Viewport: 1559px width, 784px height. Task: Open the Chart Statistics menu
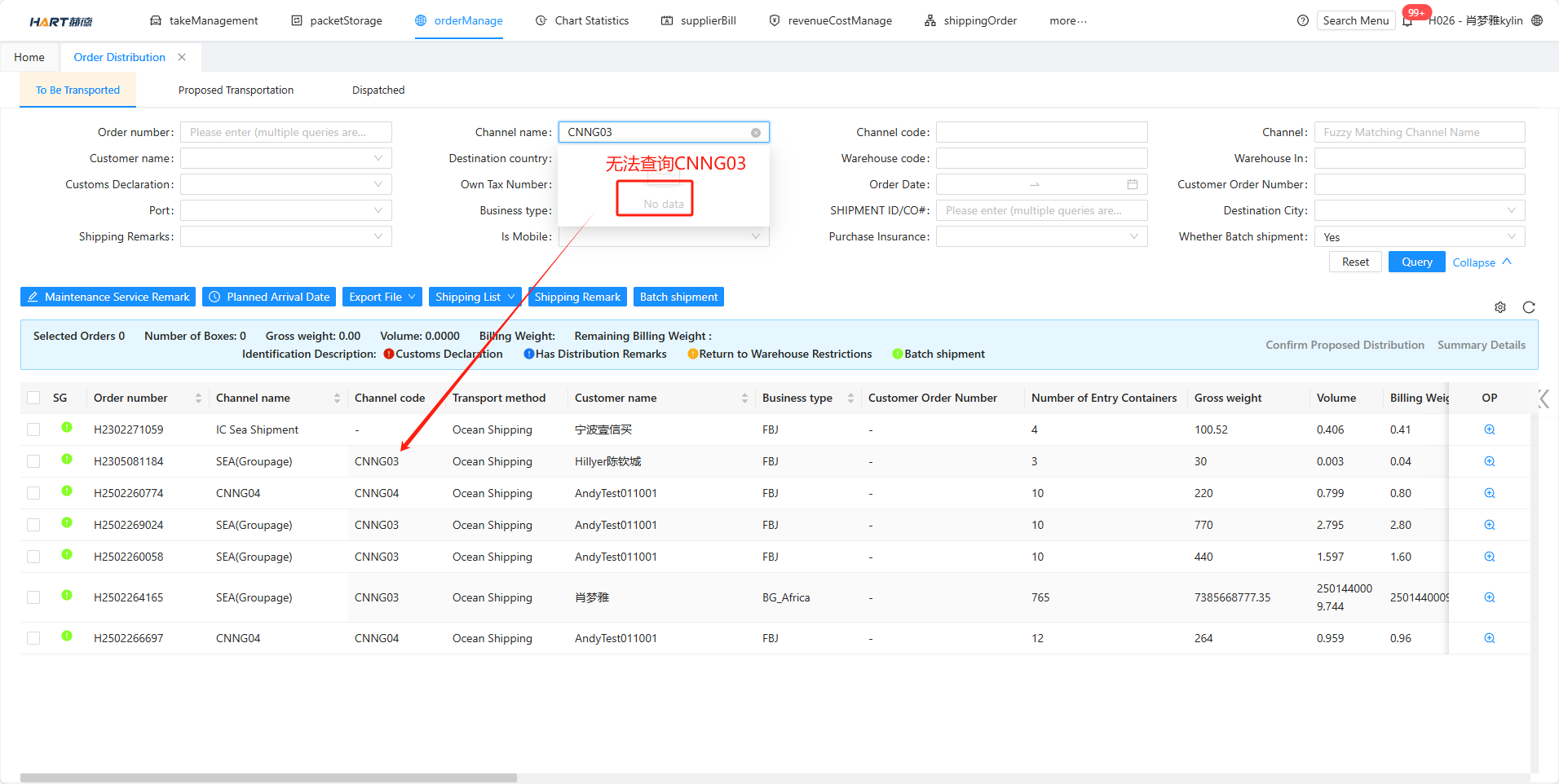click(582, 20)
